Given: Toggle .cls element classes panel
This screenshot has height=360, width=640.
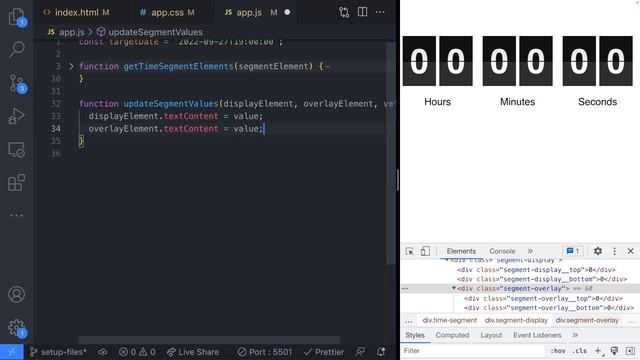Looking at the screenshot, I should tap(580, 351).
